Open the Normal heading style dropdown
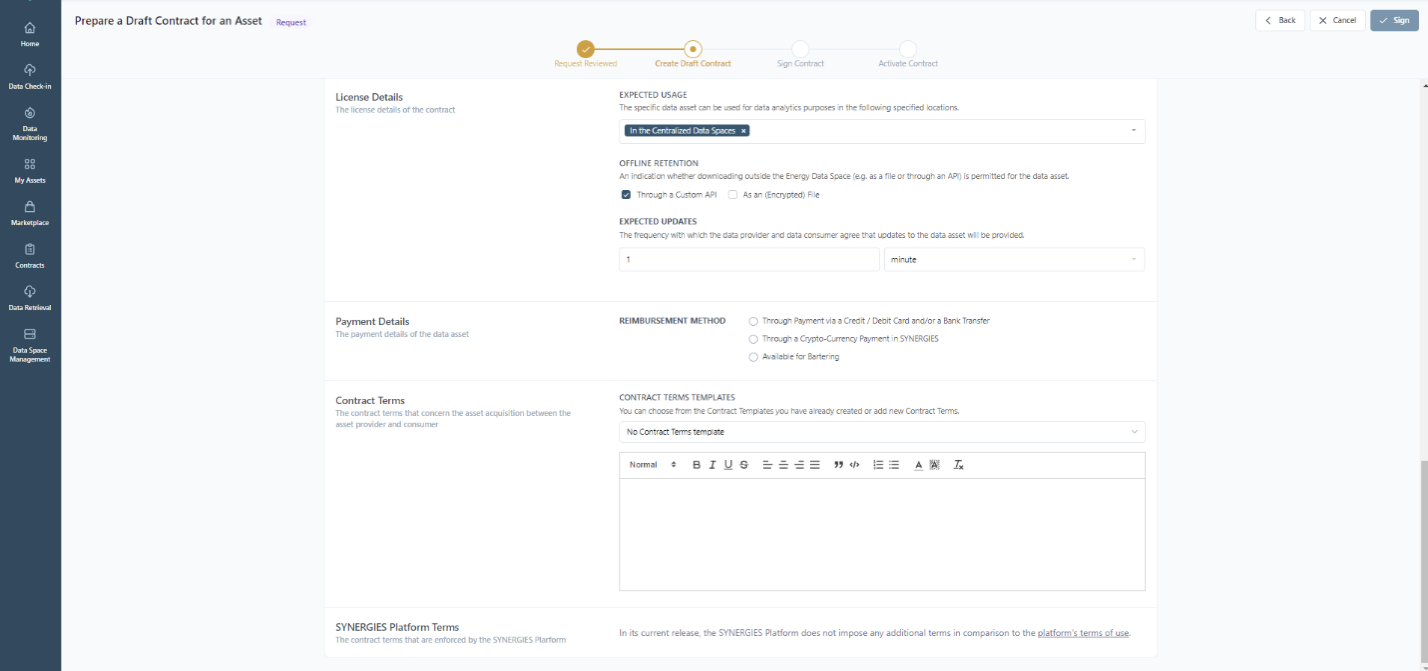The width and height of the screenshot is (1428, 671). pyautogui.click(x=652, y=465)
